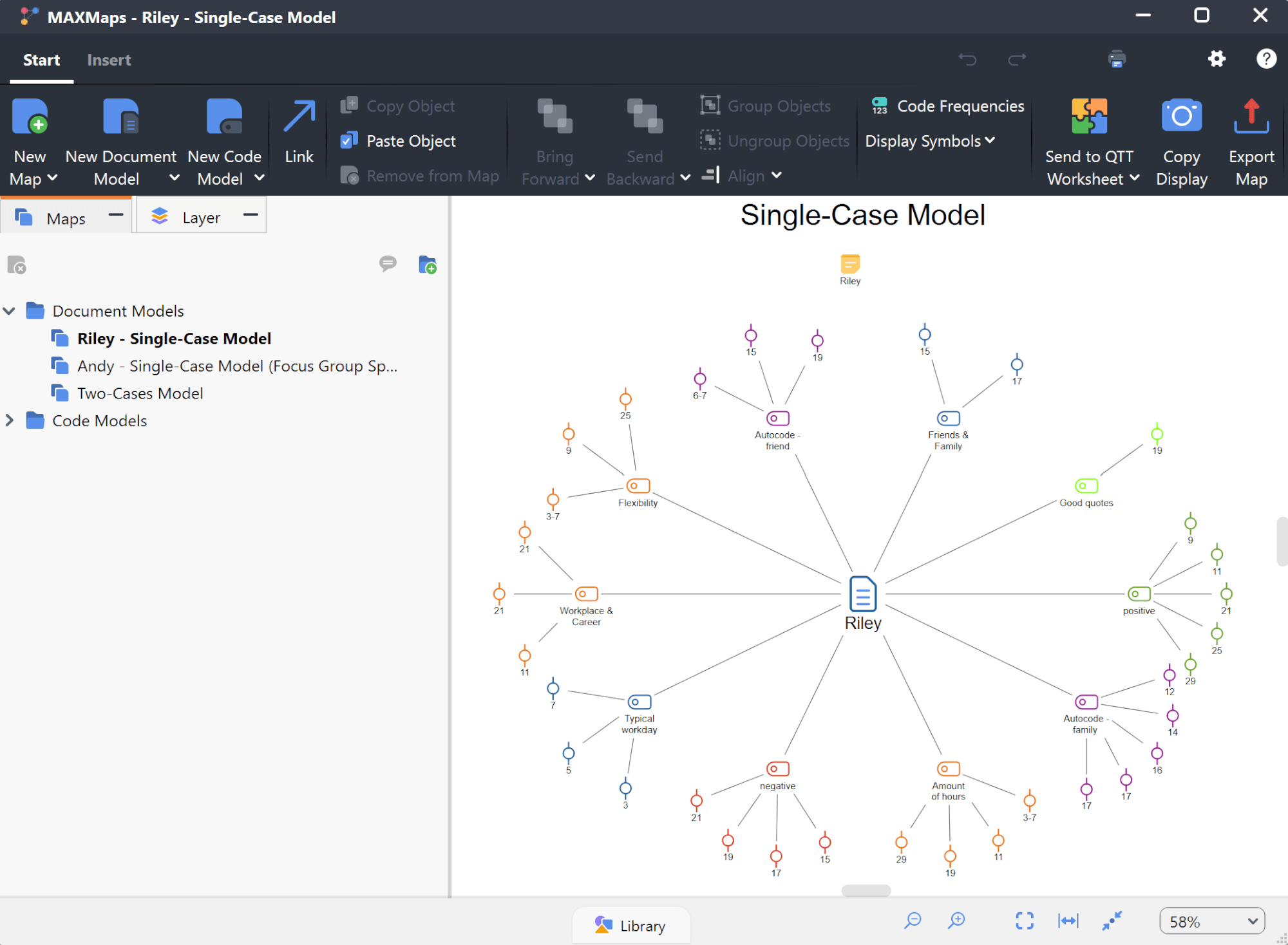Switch to the Insert ribbon tab
The height and width of the screenshot is (945, 1288).
click(x=109, y=60)
